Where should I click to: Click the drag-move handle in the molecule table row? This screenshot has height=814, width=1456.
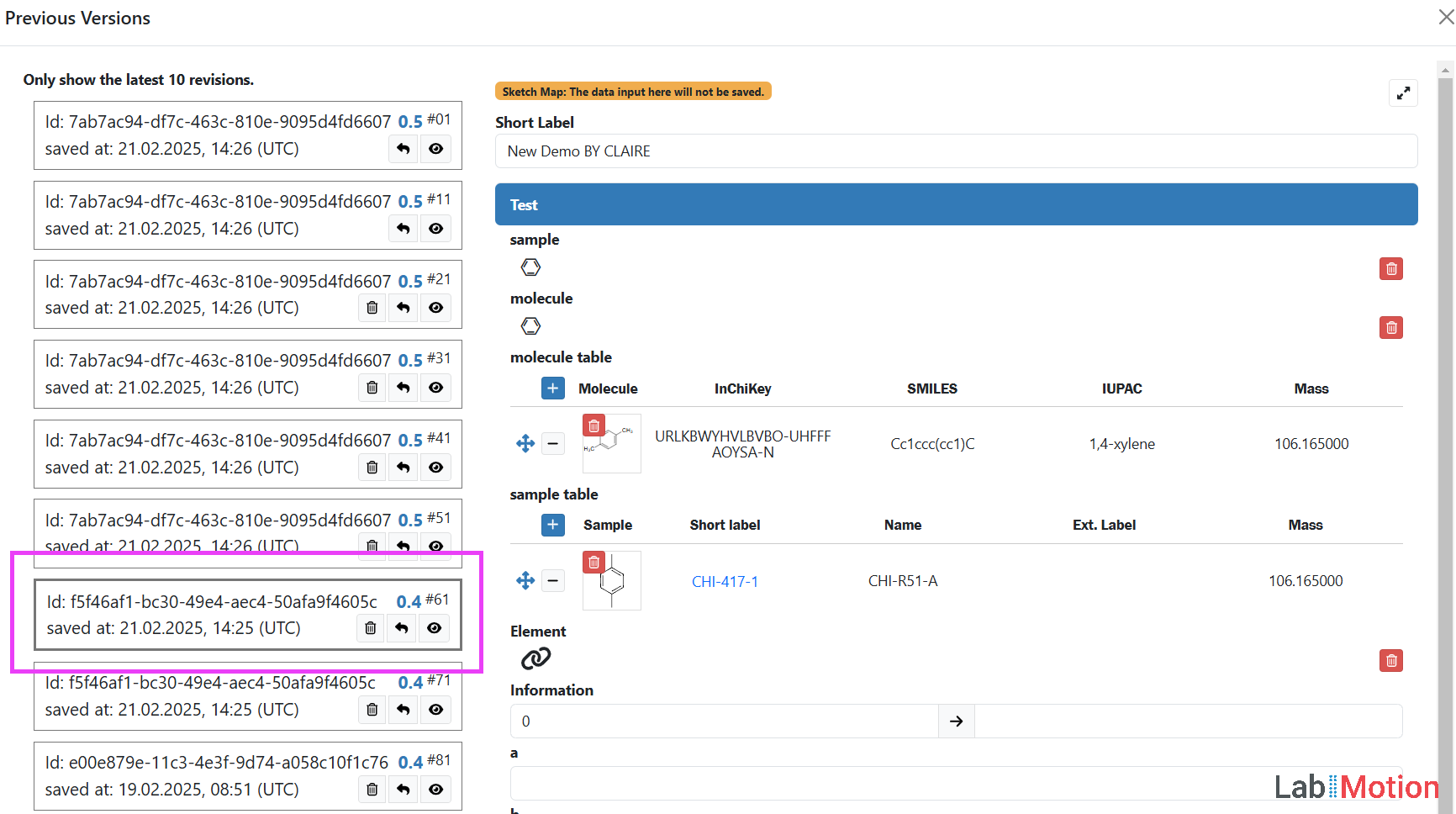(525, 443)
